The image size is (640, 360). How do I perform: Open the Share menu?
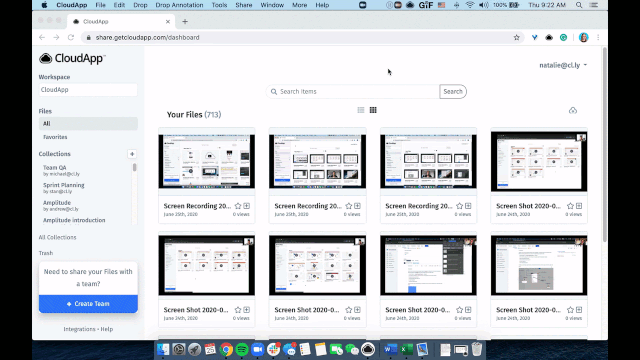(244, 5)
